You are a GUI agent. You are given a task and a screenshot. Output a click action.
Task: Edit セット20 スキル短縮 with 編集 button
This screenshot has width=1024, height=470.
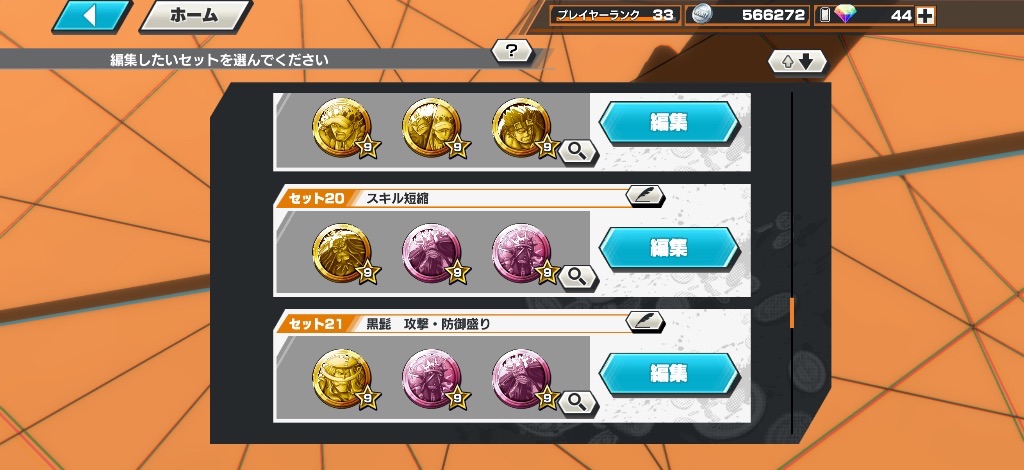(669, 248)
